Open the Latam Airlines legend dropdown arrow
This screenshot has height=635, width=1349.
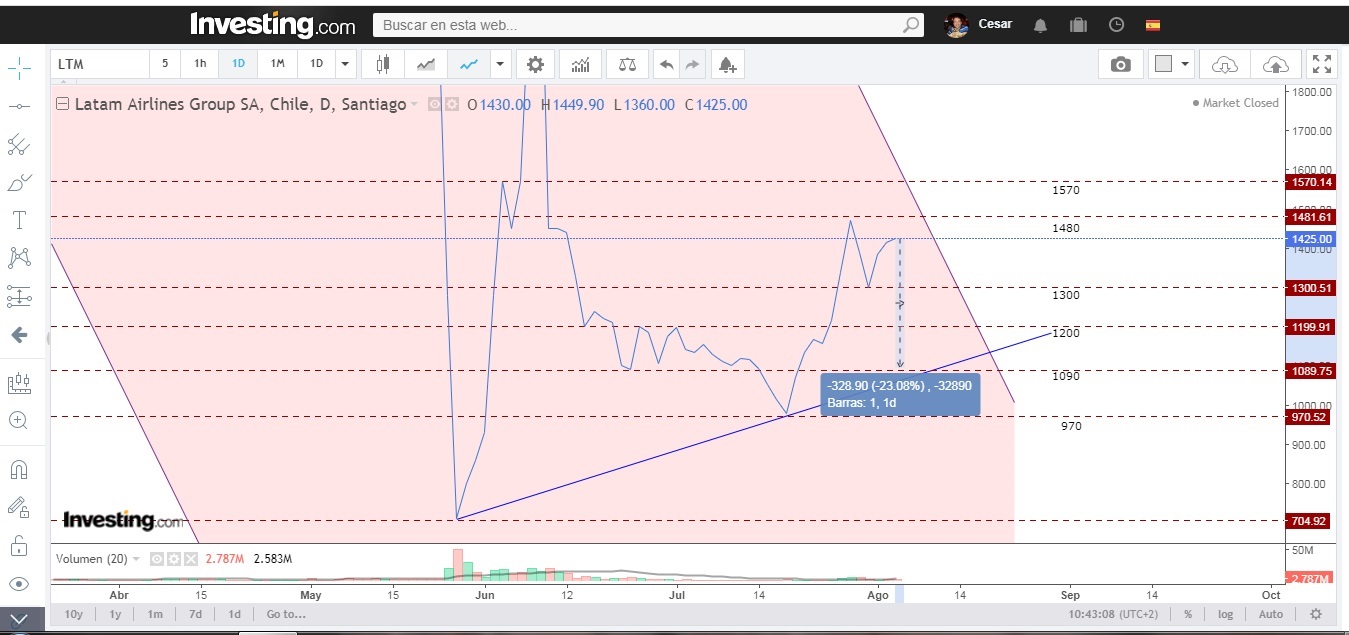point(414,104)
